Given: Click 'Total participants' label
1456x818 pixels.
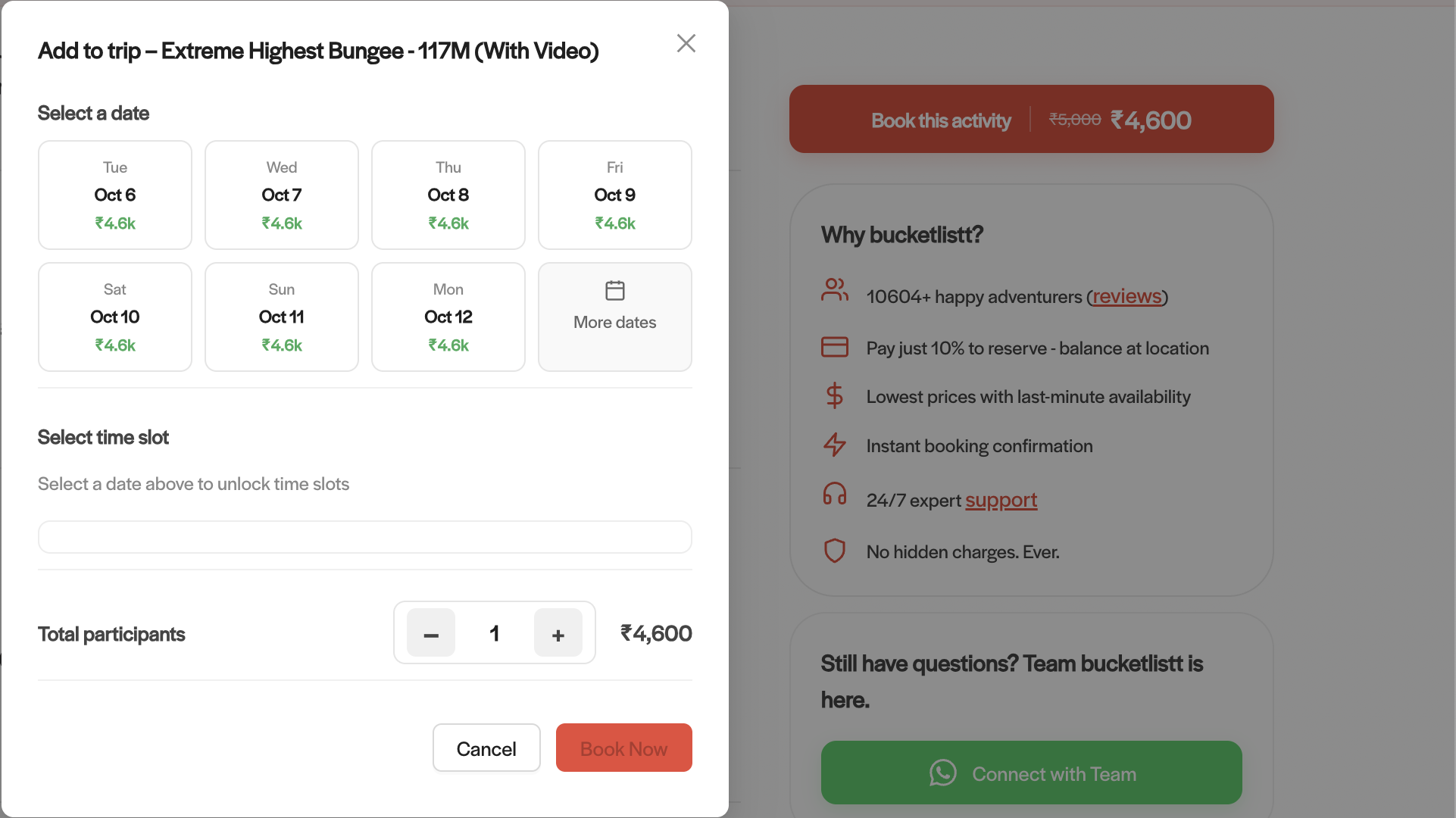Looking at the screenshot, I should tap(111, 634).
